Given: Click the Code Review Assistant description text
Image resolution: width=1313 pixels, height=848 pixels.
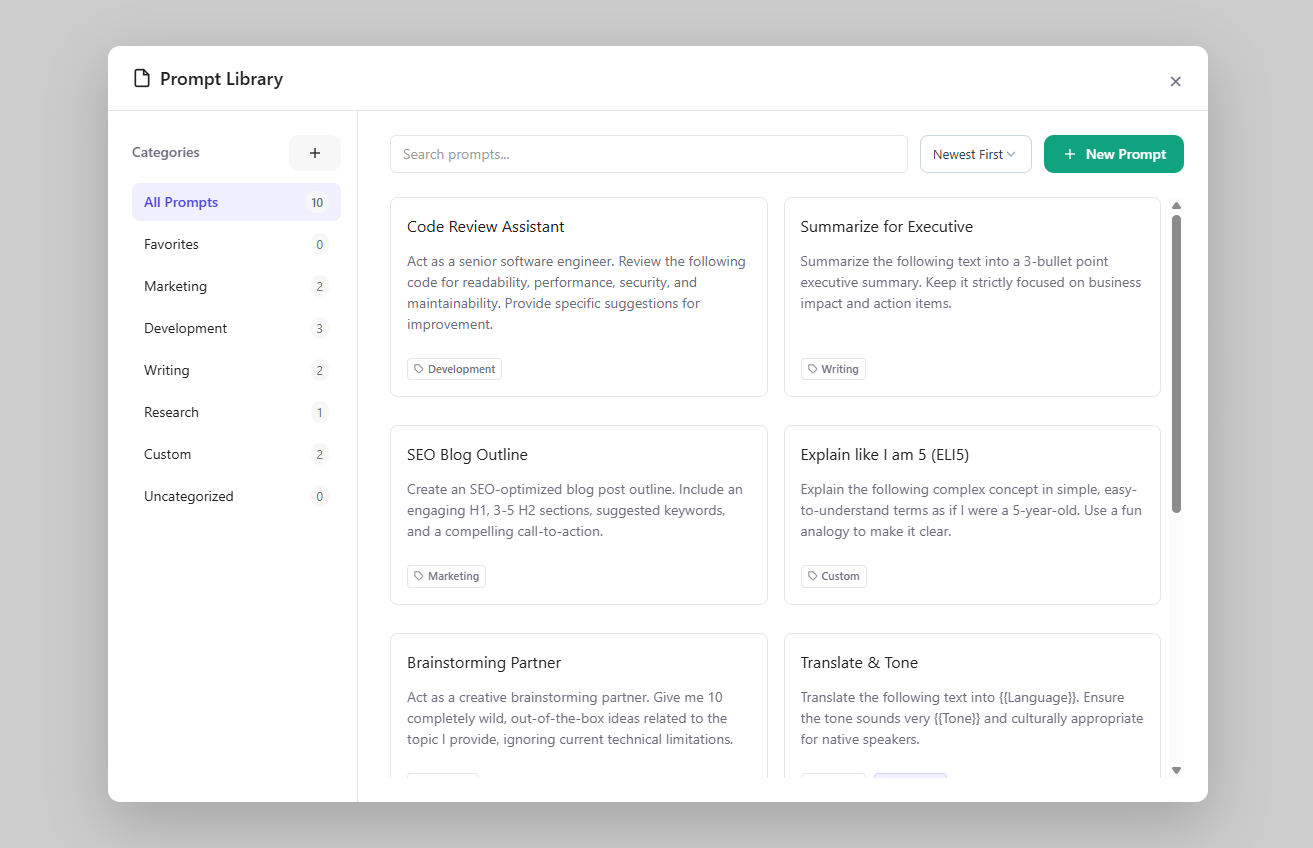Looking at the screenshot, I should pyautogui.click(x=577, y=293).
